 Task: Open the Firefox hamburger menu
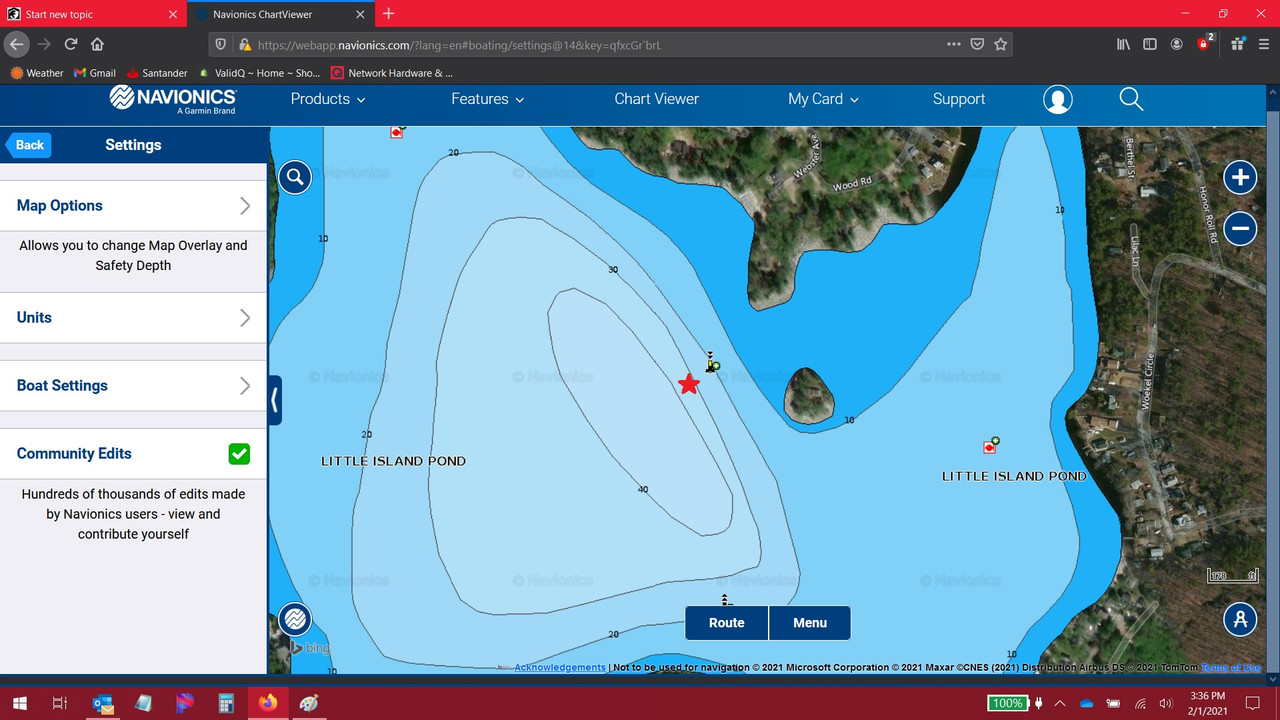pyautogui.click(x=1264, y=44)
